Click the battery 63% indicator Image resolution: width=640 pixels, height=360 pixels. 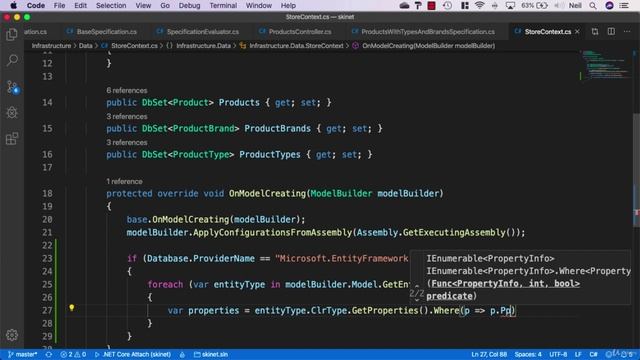(x=534, y=5)
